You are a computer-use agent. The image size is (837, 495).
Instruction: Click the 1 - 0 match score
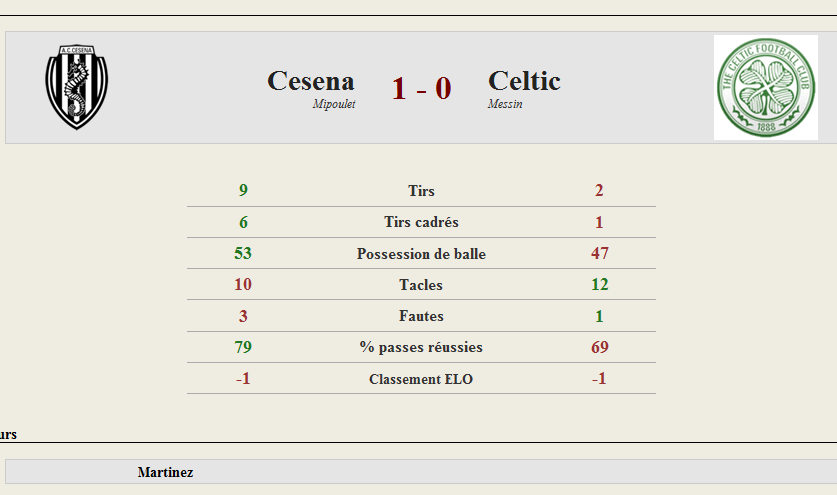click(422, 88)
